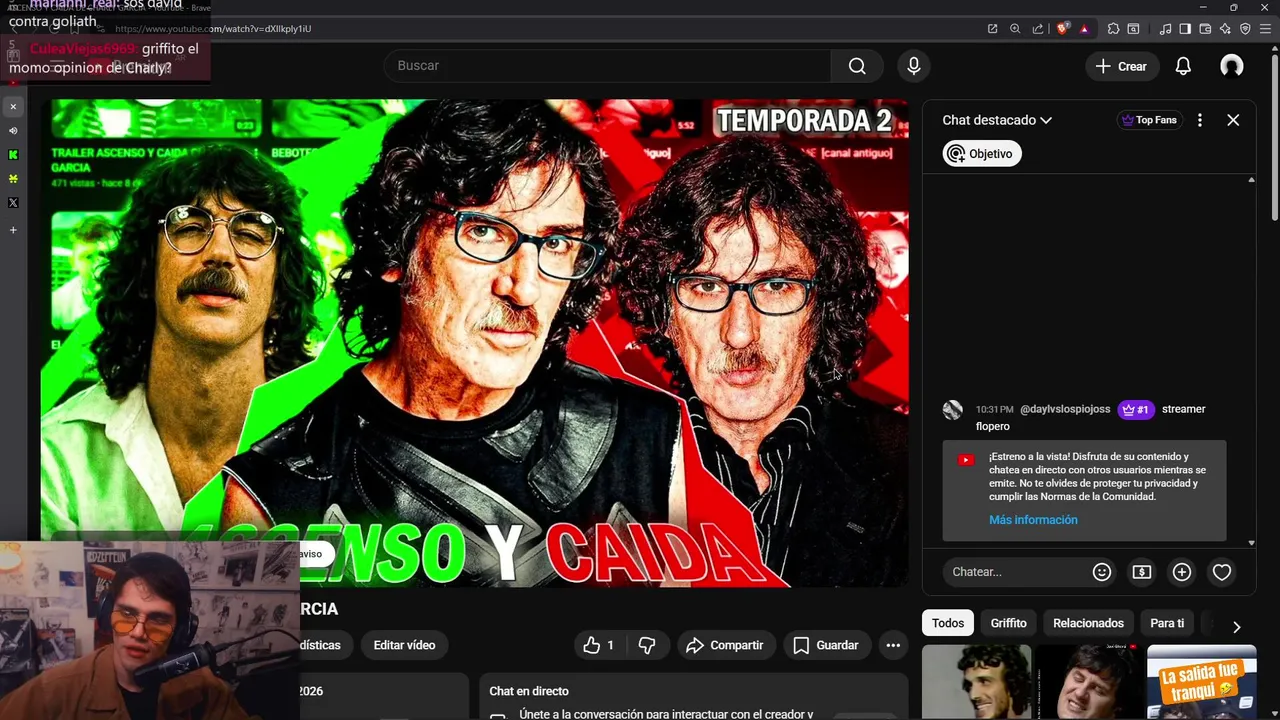Click the Super Chat dollar icon
This screenshot has height=720, width=1280.
[x=1142, y=572]
